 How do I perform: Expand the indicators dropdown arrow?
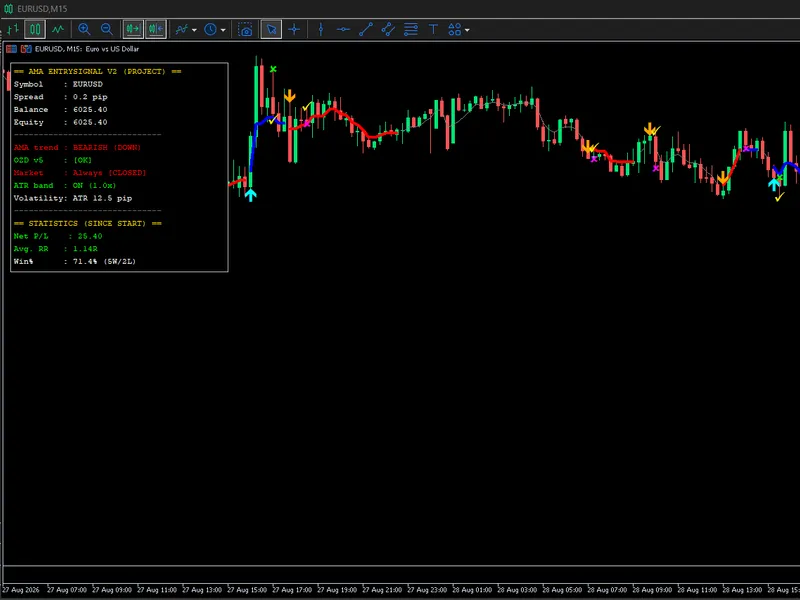(194, 30)
